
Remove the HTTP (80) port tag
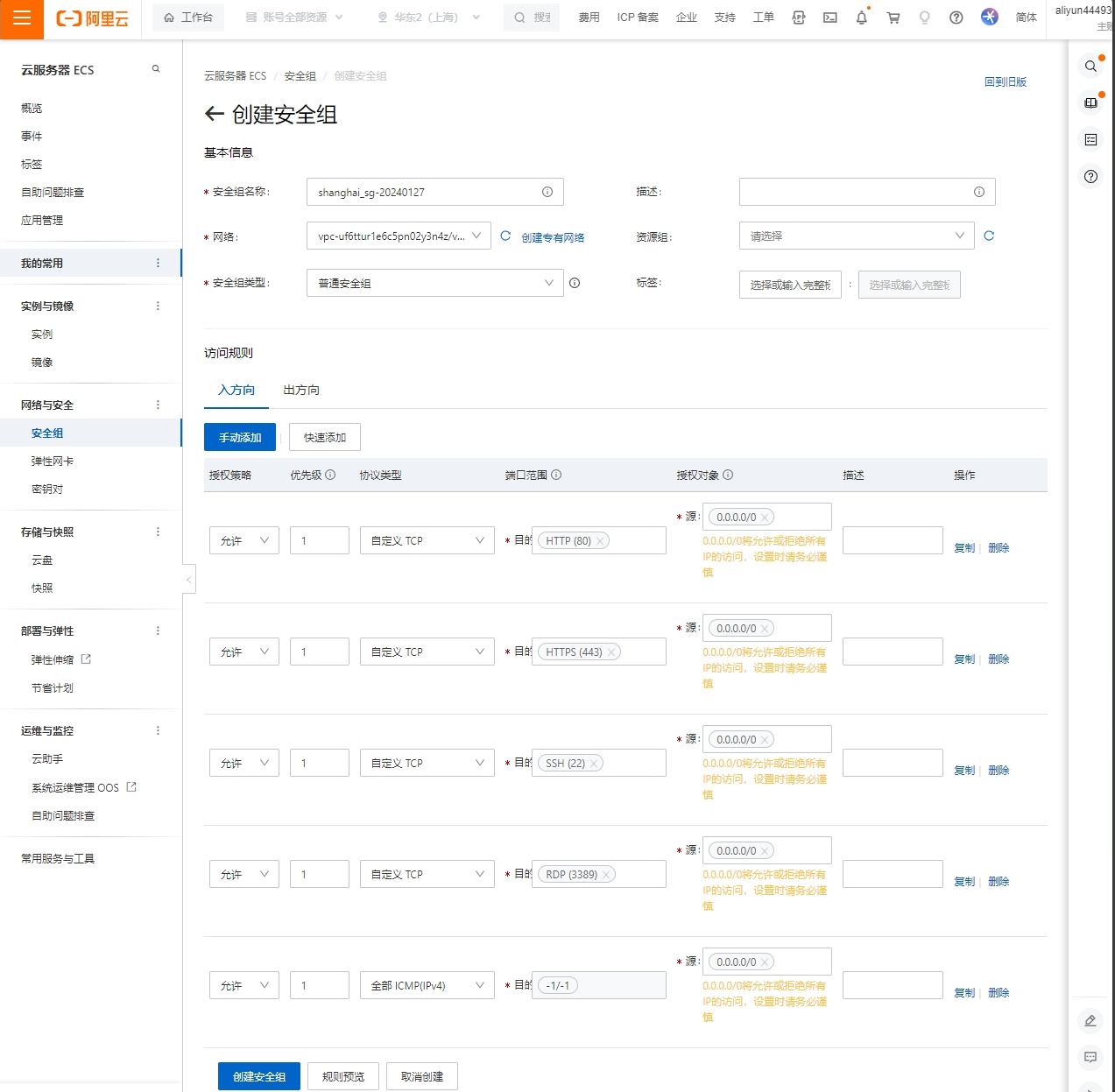click(x=600, y=541)
